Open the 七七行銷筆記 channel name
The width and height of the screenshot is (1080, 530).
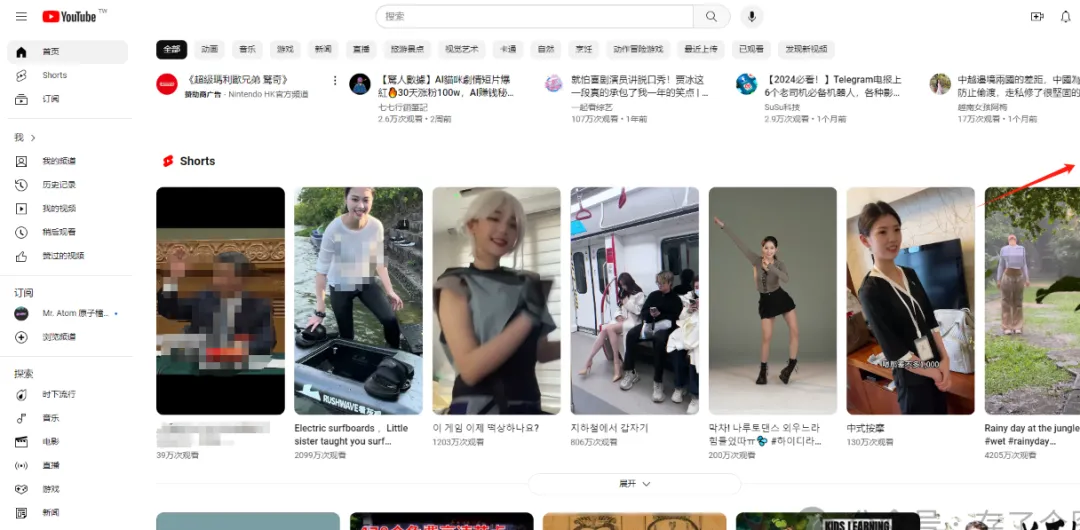(x=403, y=108)
